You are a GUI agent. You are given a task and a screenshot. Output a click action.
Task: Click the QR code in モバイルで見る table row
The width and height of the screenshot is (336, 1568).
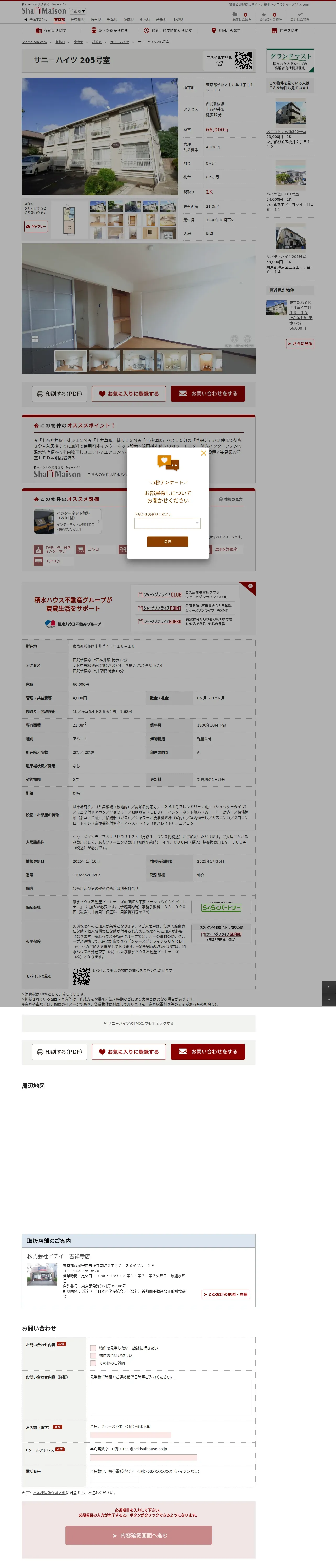[x=81, y=976]
